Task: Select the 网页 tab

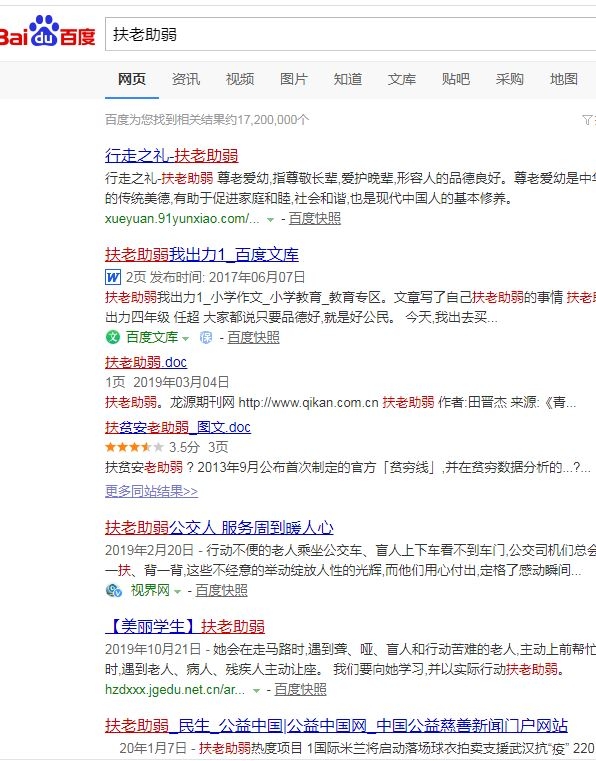Action: [x=132, y=79]
